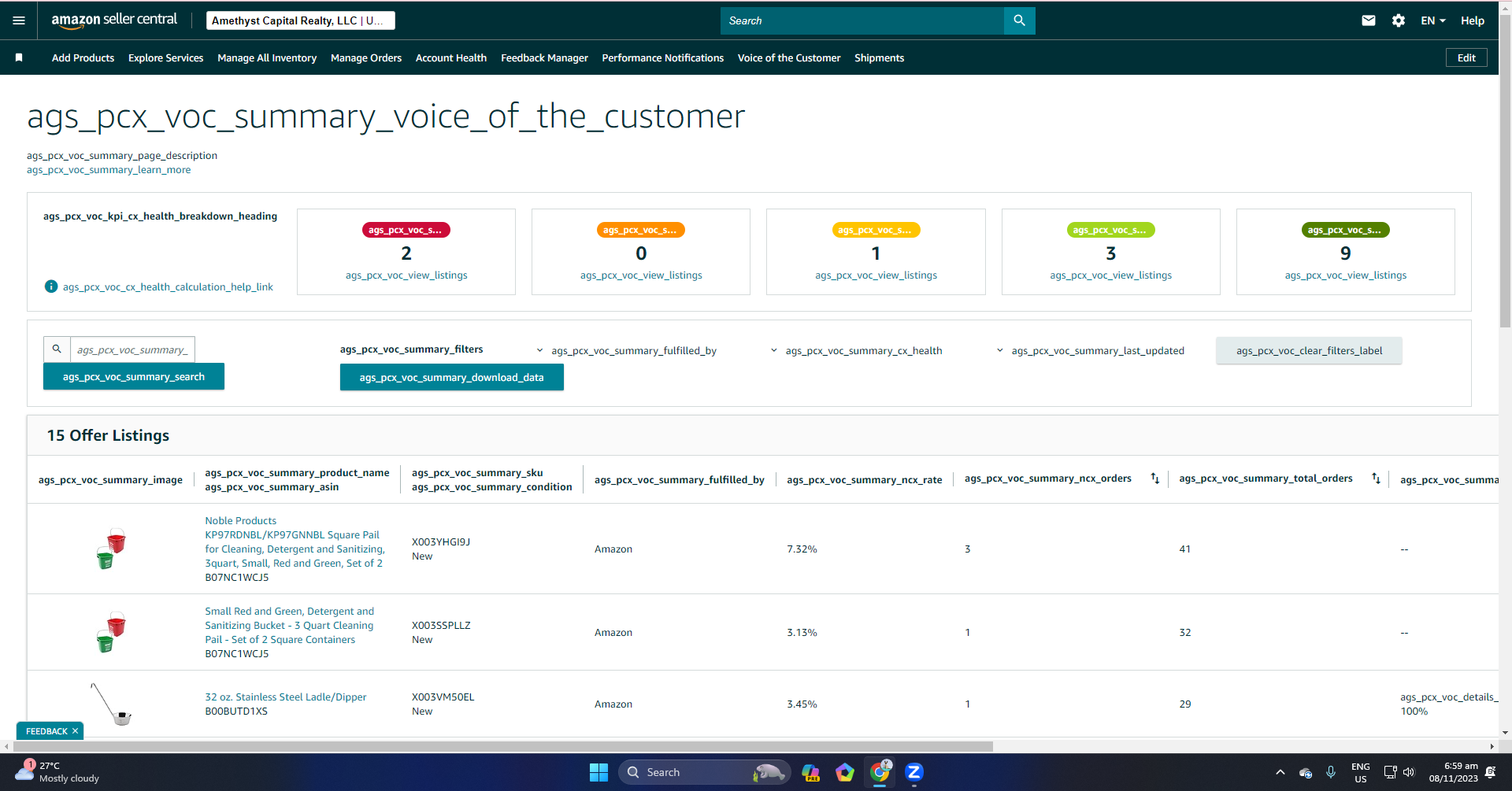Click the summary learn_more link
Image resolution: width=1512 pixels, height=791 pixels.
coord(109,170)
